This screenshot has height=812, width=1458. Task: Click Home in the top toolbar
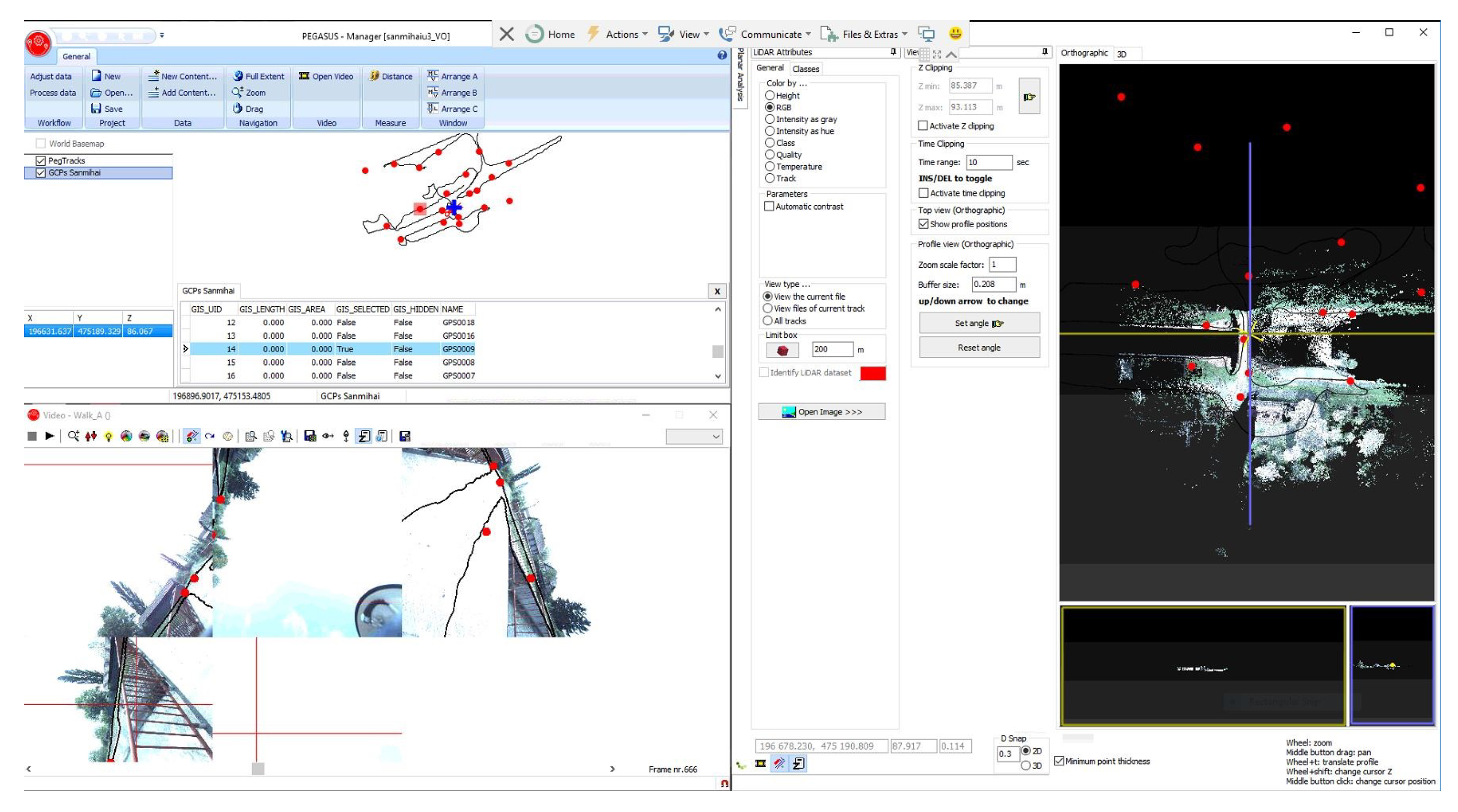550,34
